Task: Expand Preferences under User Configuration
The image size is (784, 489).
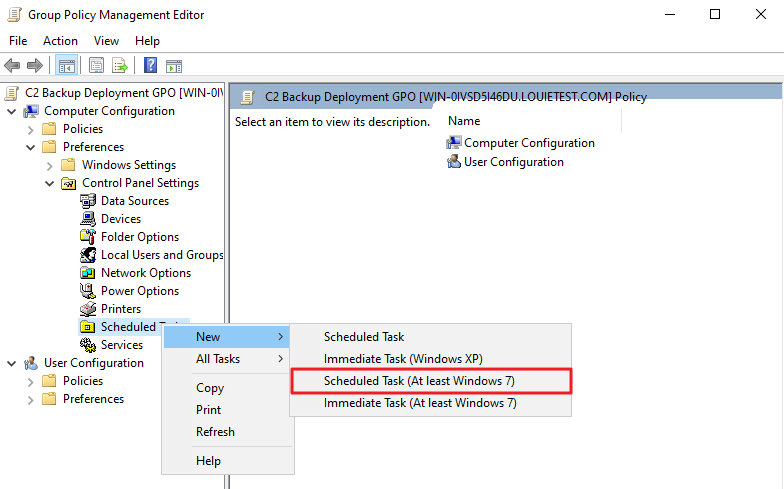Action: 30,400
